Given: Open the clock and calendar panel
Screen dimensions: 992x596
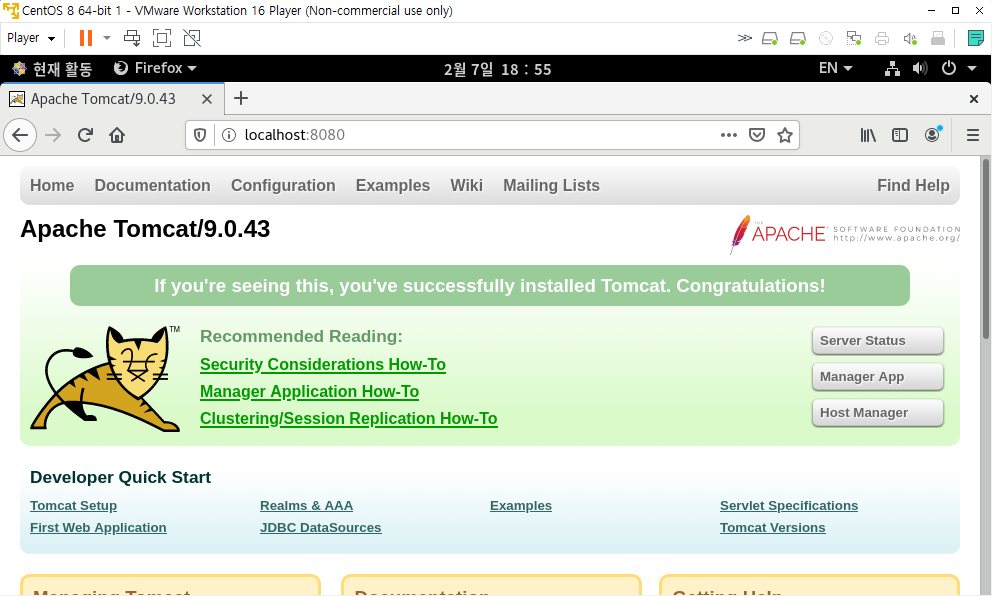Looking at the screenshot, I should 497,69.
